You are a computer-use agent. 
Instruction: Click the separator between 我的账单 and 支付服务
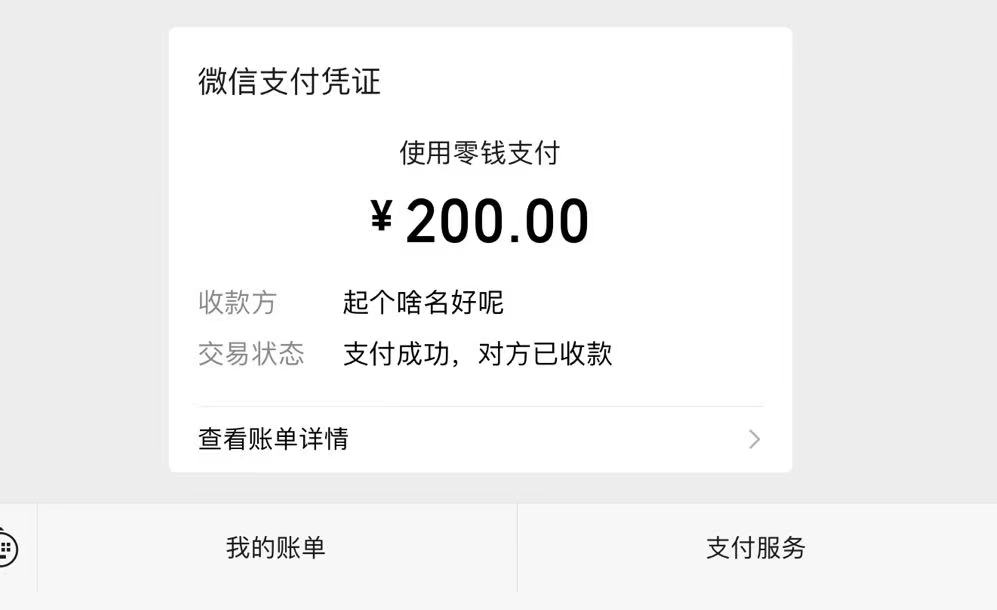[x=517, y=548]
